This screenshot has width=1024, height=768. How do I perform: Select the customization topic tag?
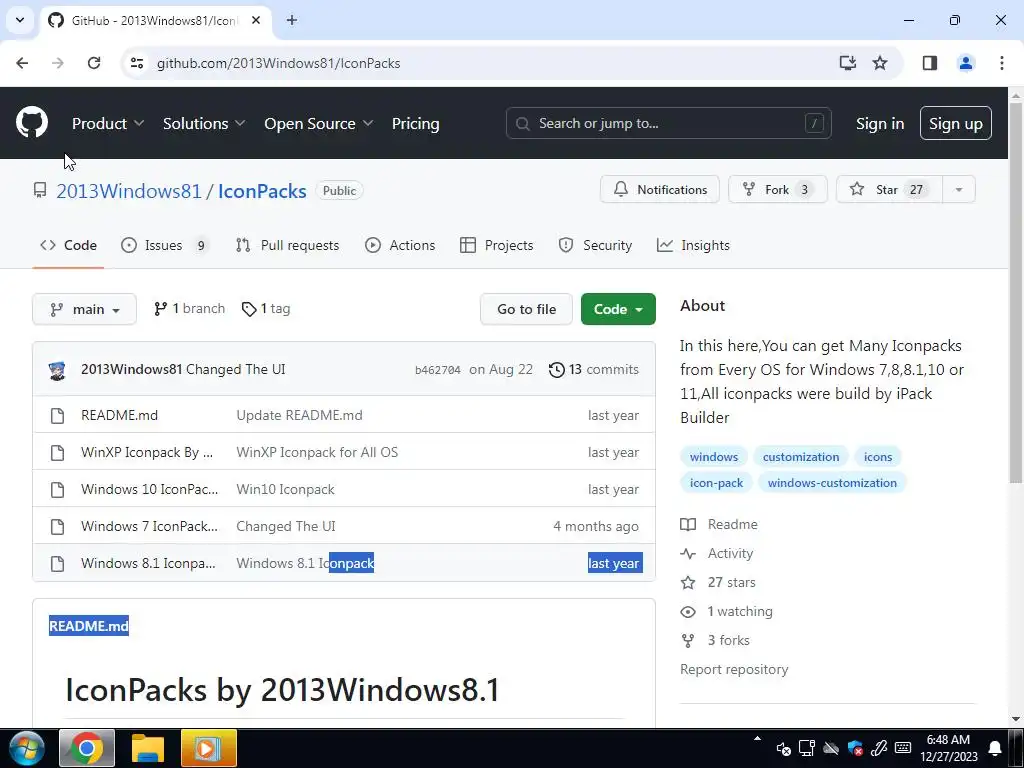pyautogui.click(x=801, y=456)
